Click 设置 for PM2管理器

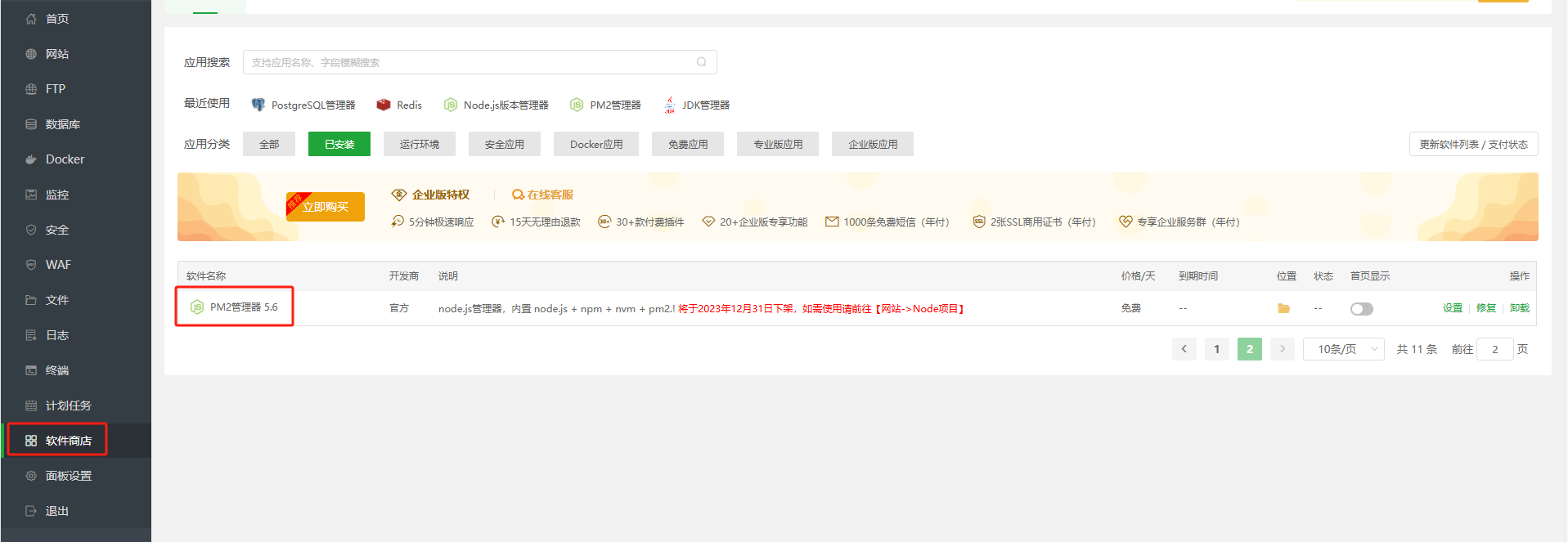tap(1453, 308)
